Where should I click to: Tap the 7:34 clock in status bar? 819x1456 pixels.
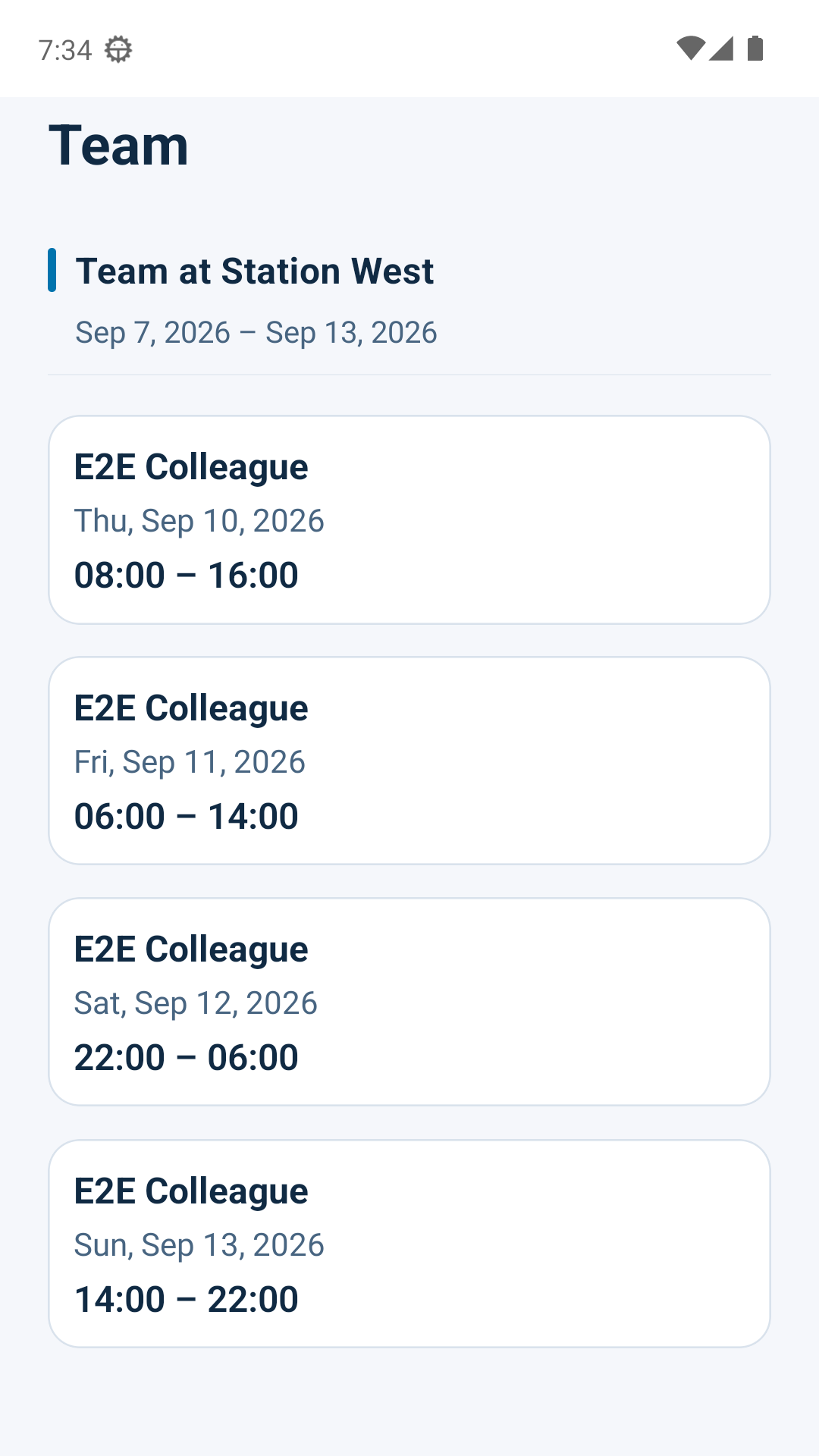pyautogui.click(x=65, y=50)
